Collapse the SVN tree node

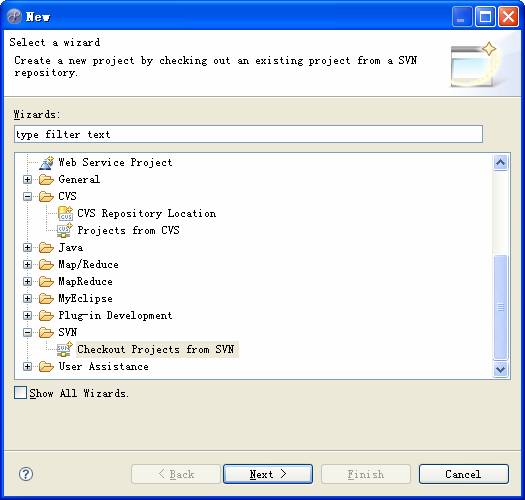coord(27,333)
